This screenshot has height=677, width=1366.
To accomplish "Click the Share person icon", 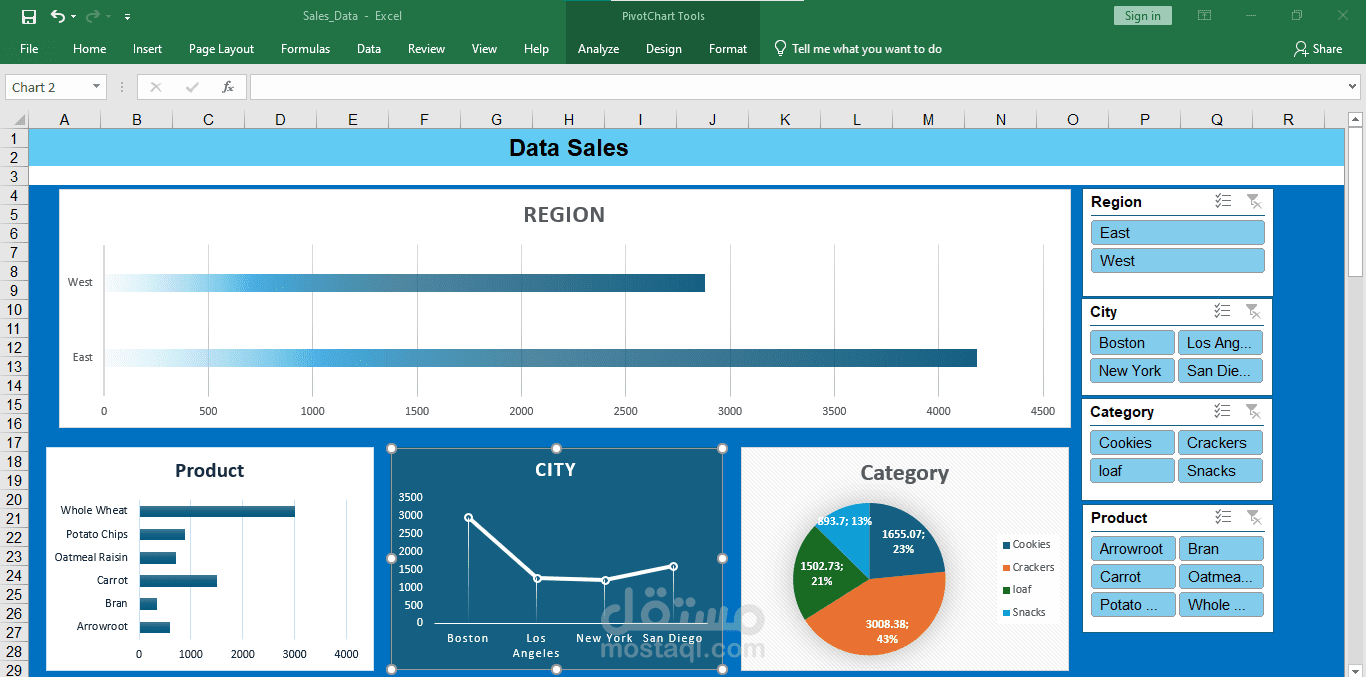I will coord(1300,49).
